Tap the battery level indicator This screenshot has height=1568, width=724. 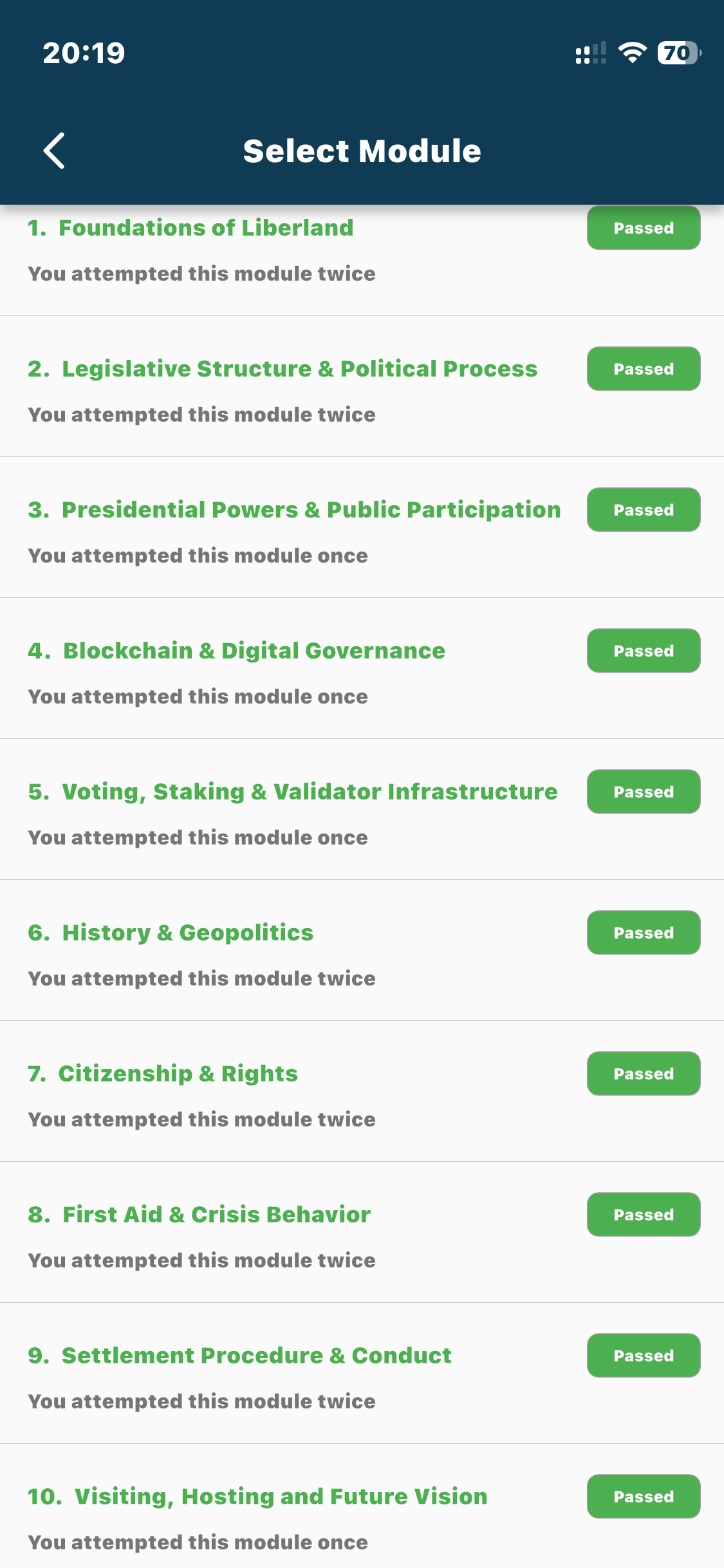click(x=678, y=53)
